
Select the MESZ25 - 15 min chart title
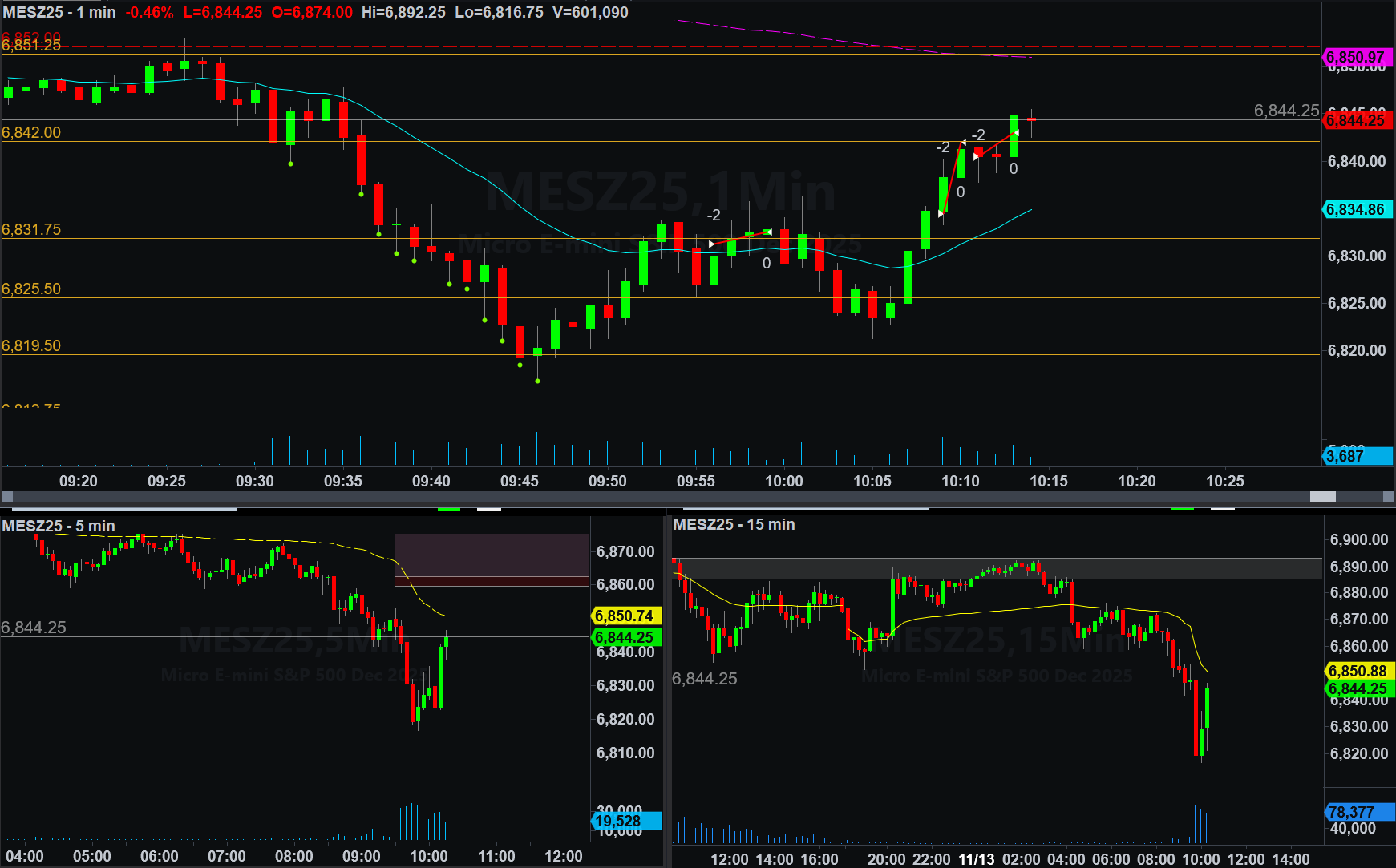coord(734,524)
